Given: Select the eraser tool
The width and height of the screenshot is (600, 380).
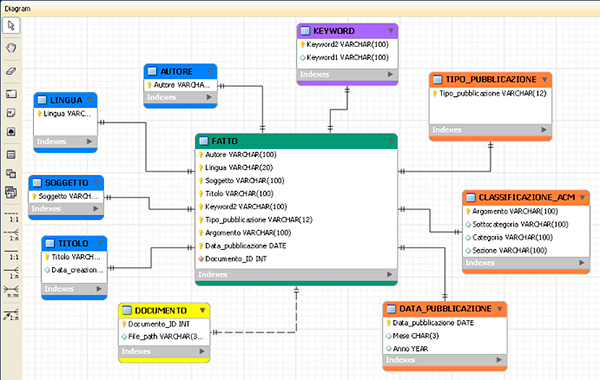Looking at the screenshot, I should click(x=11, y=71).
